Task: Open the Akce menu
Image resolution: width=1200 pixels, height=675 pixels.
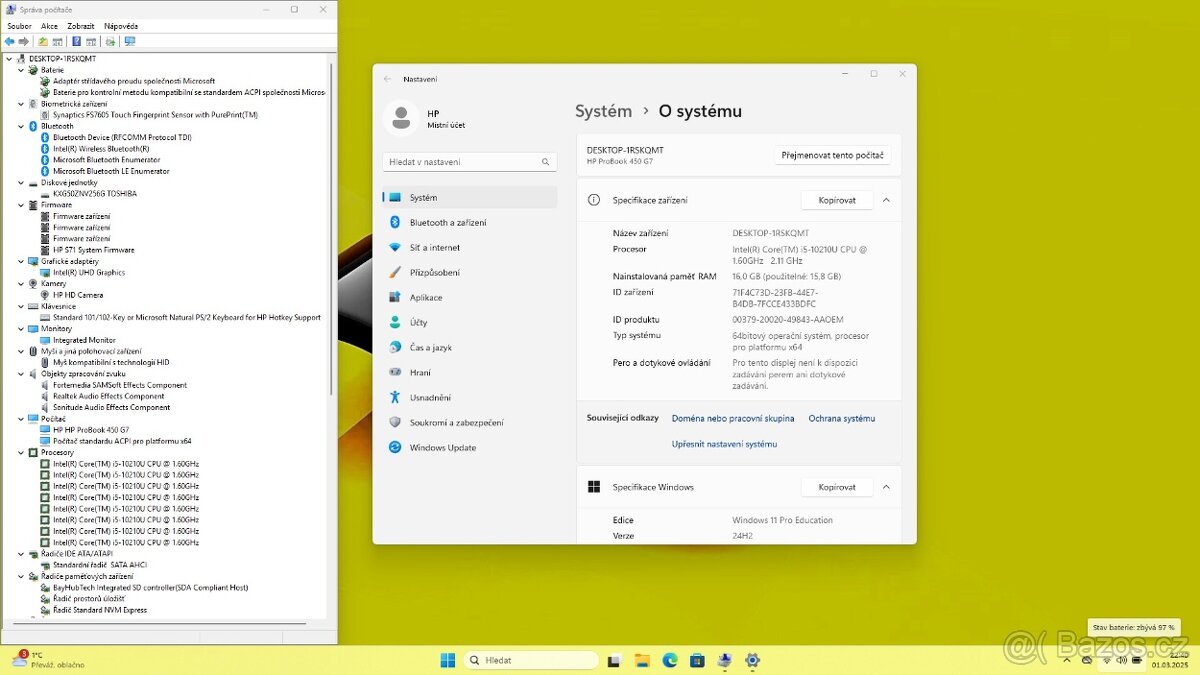Action: point(49,26)
